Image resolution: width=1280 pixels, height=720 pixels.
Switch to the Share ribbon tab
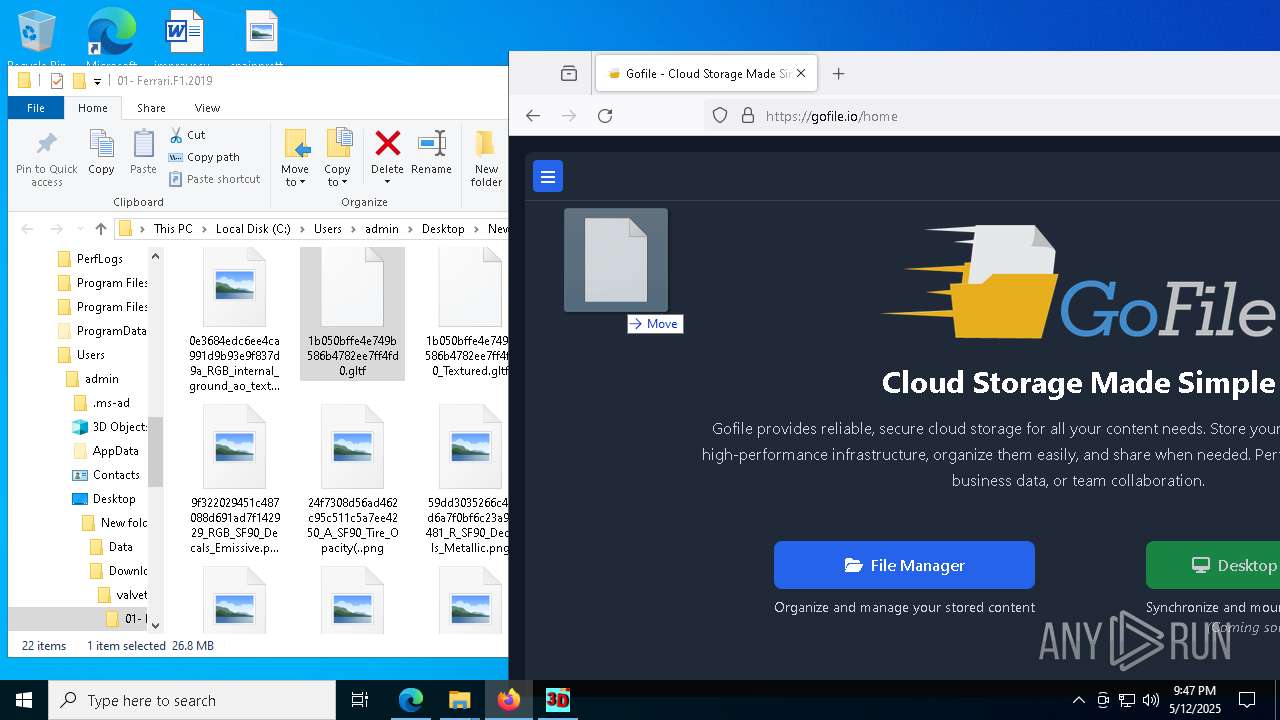pyautogui.click(x=152, y=108)
